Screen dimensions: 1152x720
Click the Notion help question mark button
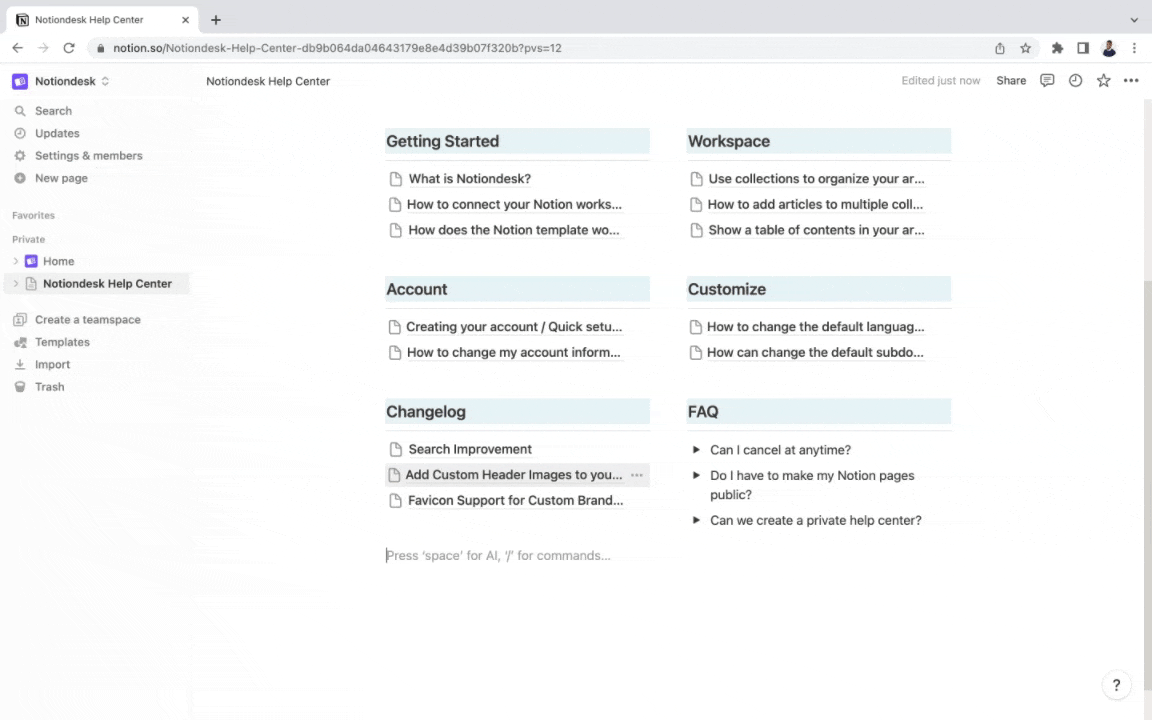[x=1116, y=685]
